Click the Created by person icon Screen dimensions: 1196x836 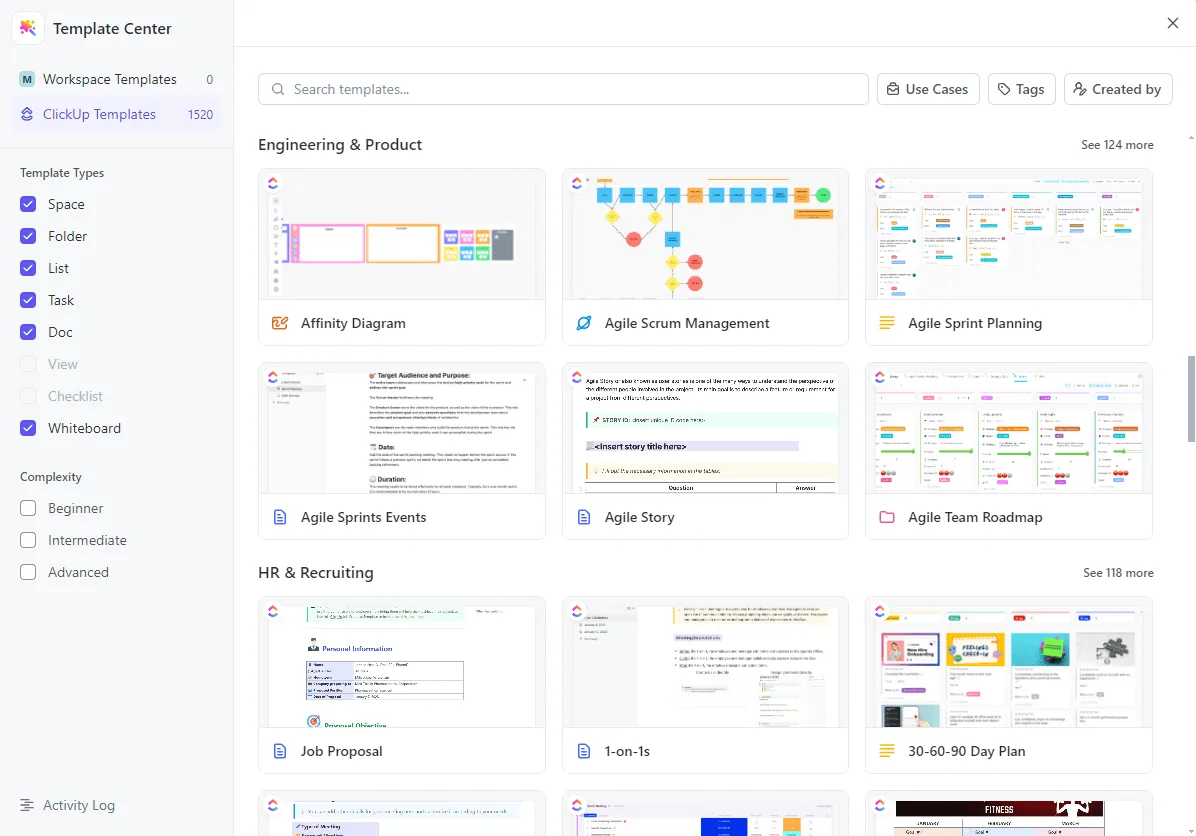(1079, 89)
